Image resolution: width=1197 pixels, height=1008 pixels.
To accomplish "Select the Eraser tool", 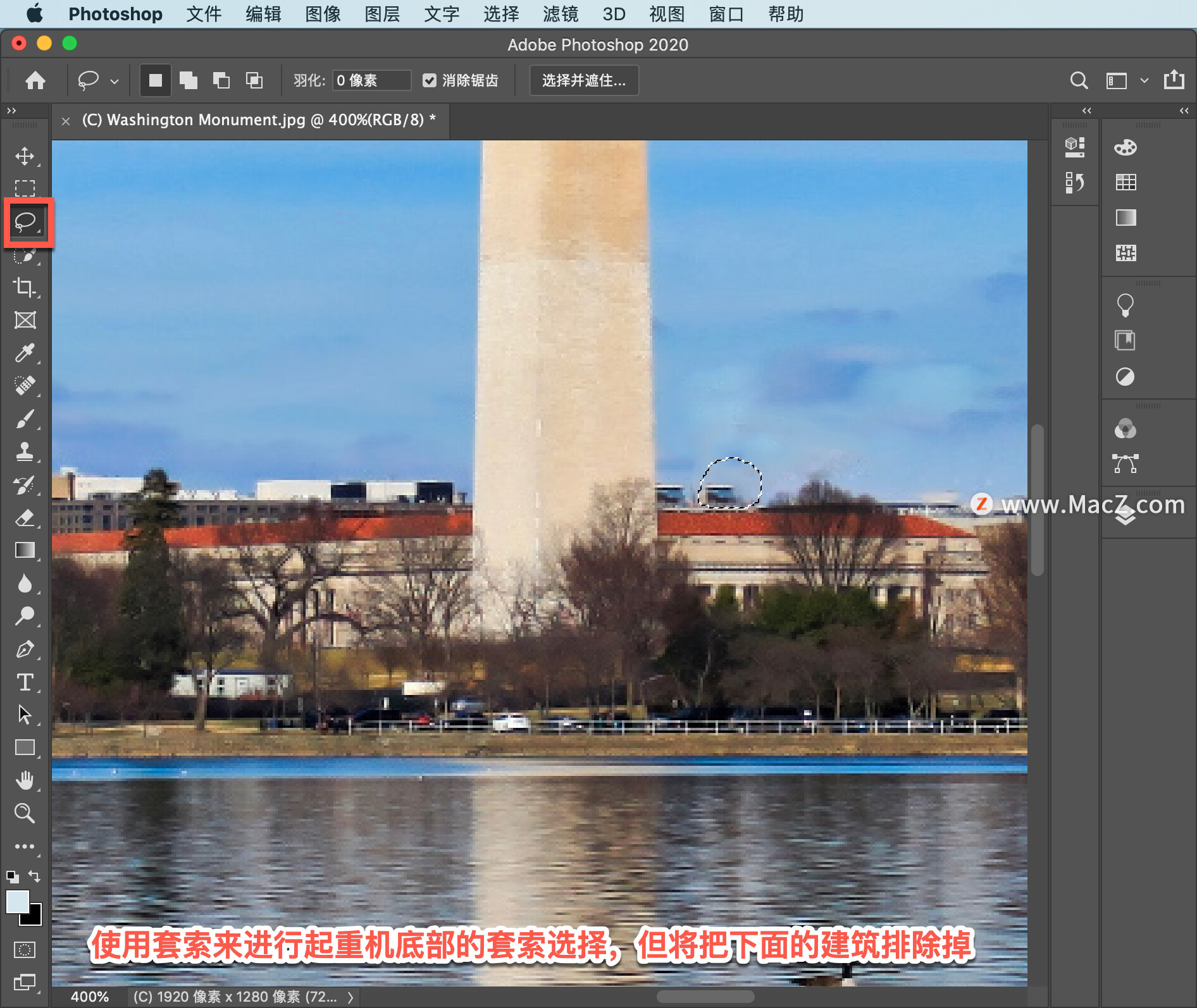I will (x=25, y=518).
